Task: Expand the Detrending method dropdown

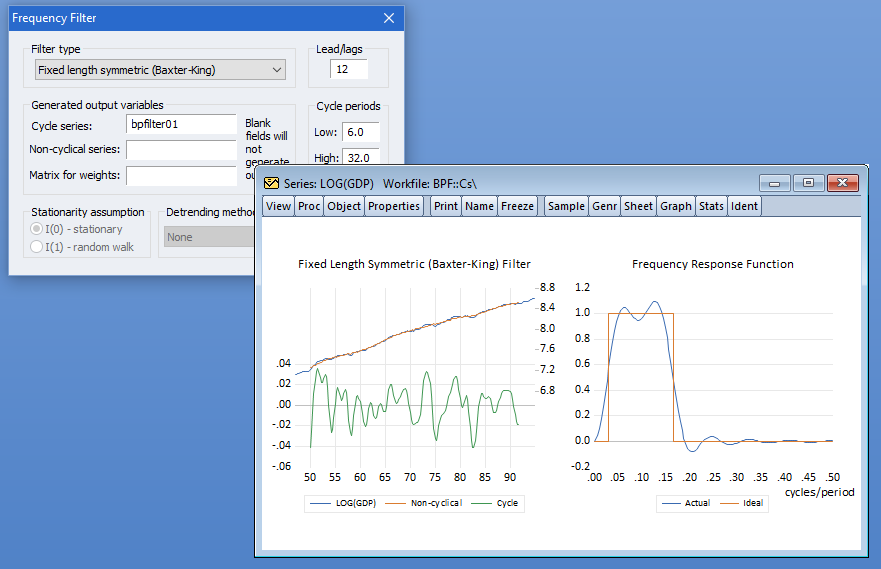Action: 207,237
